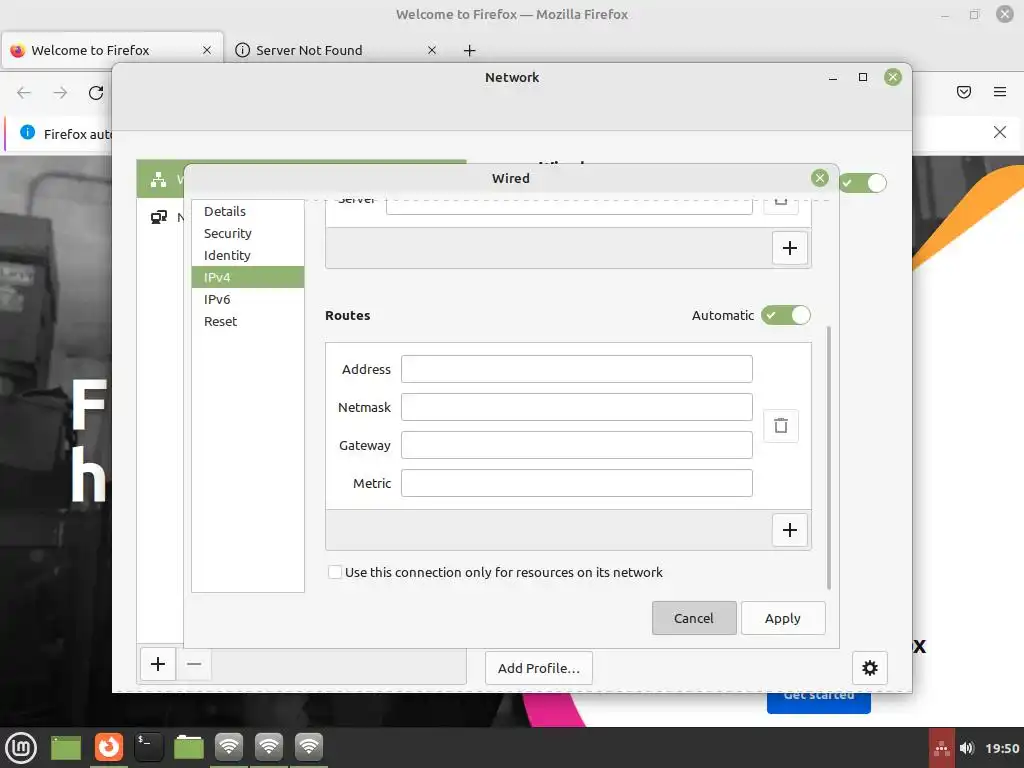Viewport: 1024px width, 768px height.
Task: Click the IPv4 settings vertical scrollbar
Action: click(x=829, y=457)
